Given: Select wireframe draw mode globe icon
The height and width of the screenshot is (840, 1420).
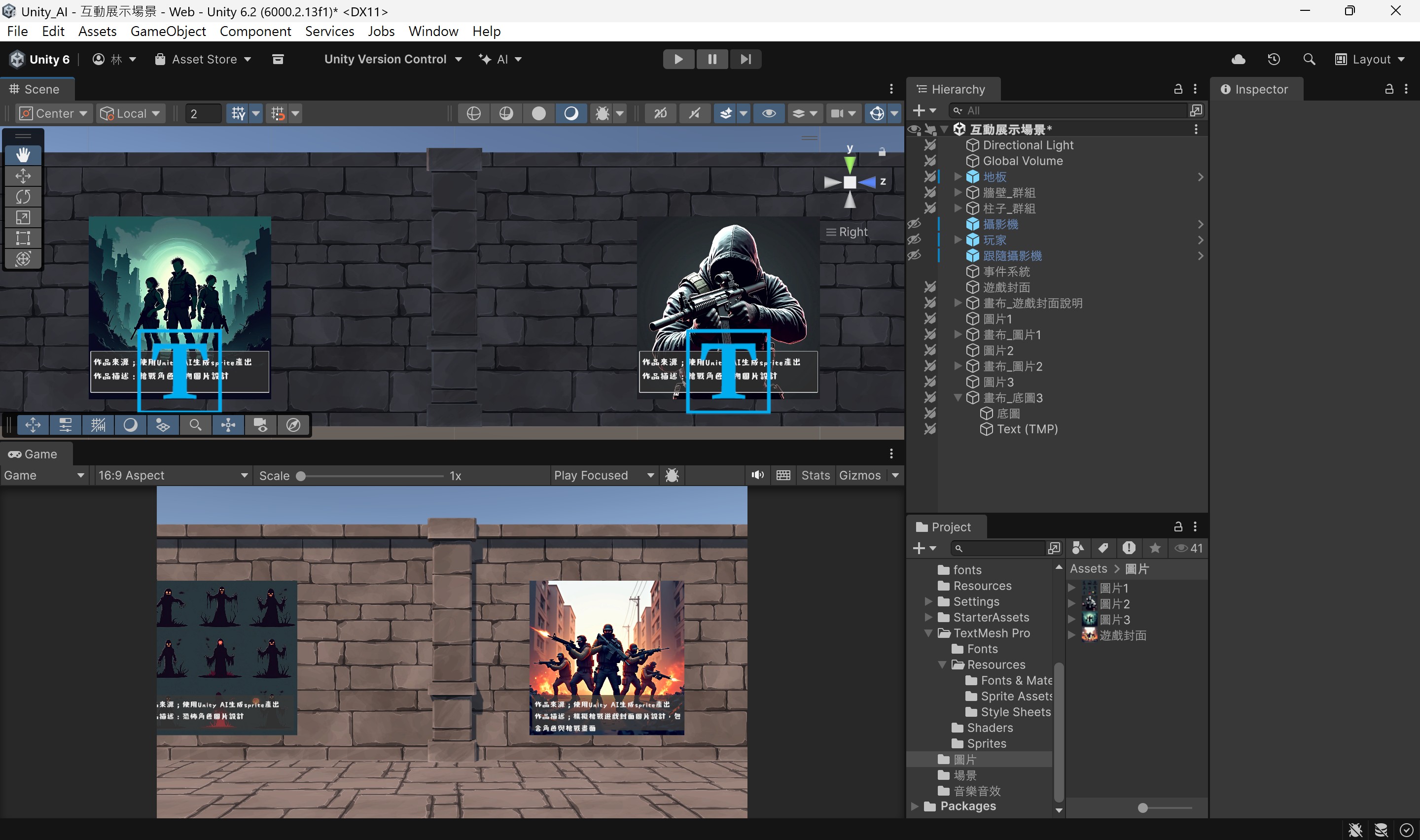Looking at the screenshot, I should [x=474, y=113].
